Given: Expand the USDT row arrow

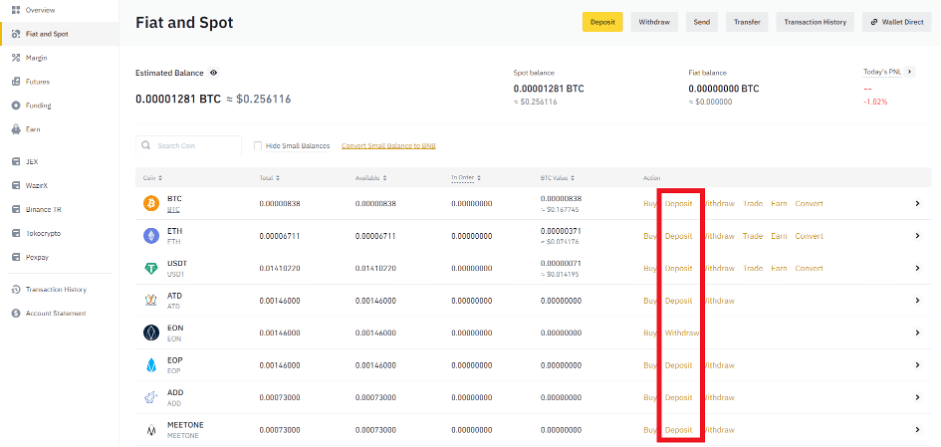Looking at the screenshot, I should click(917, 268).
